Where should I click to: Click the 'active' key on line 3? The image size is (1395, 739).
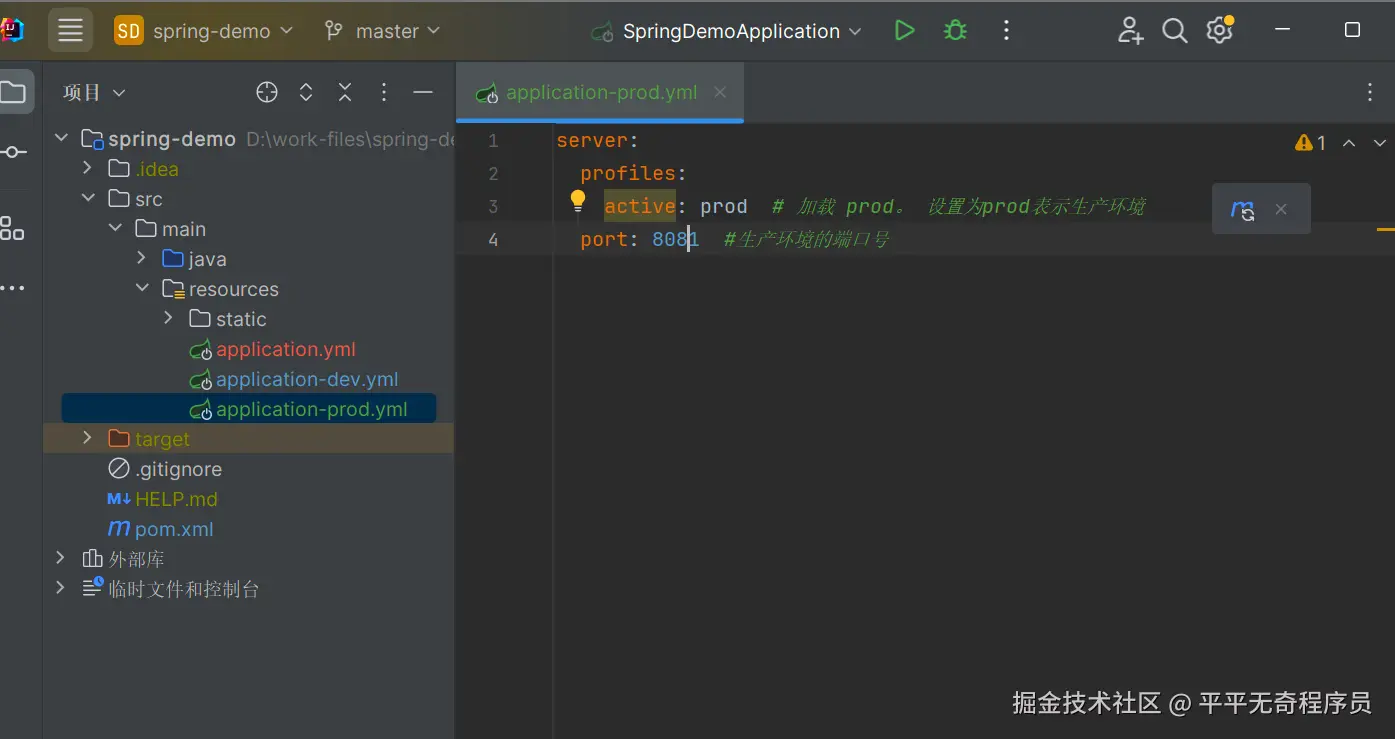point(640,206)
